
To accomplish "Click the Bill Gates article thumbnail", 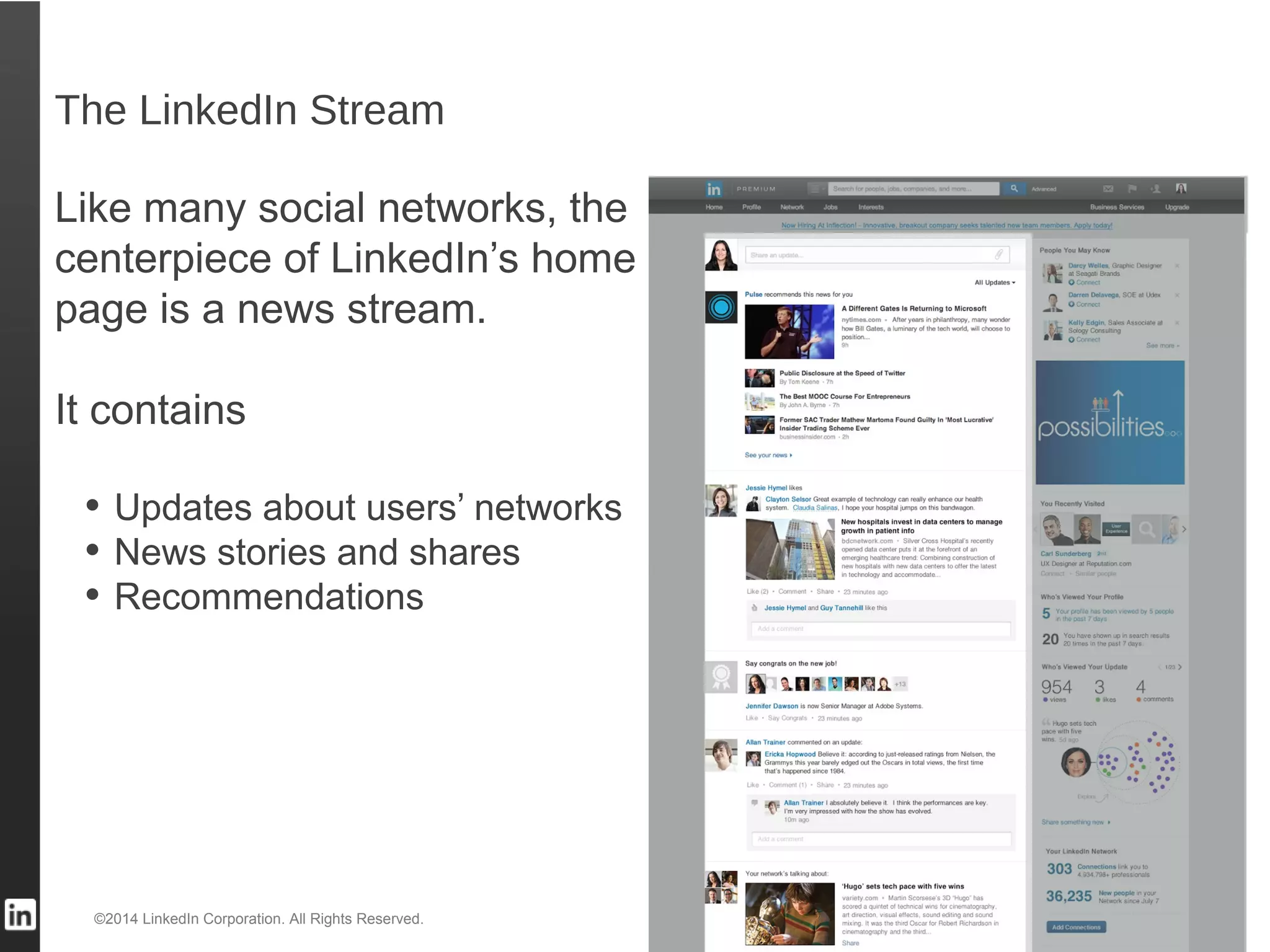I will tap(789, 332).
